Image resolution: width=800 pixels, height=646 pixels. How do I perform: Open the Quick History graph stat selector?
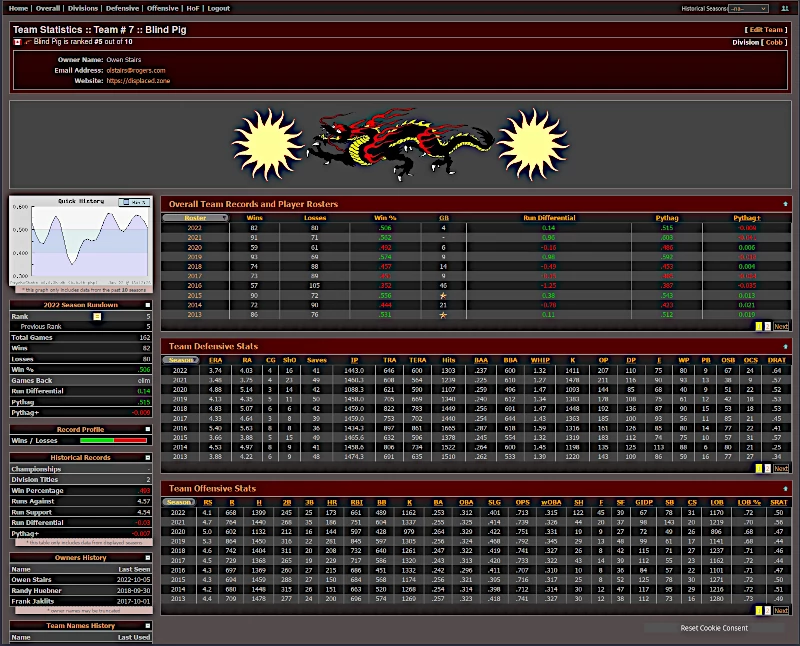point(134,202)
